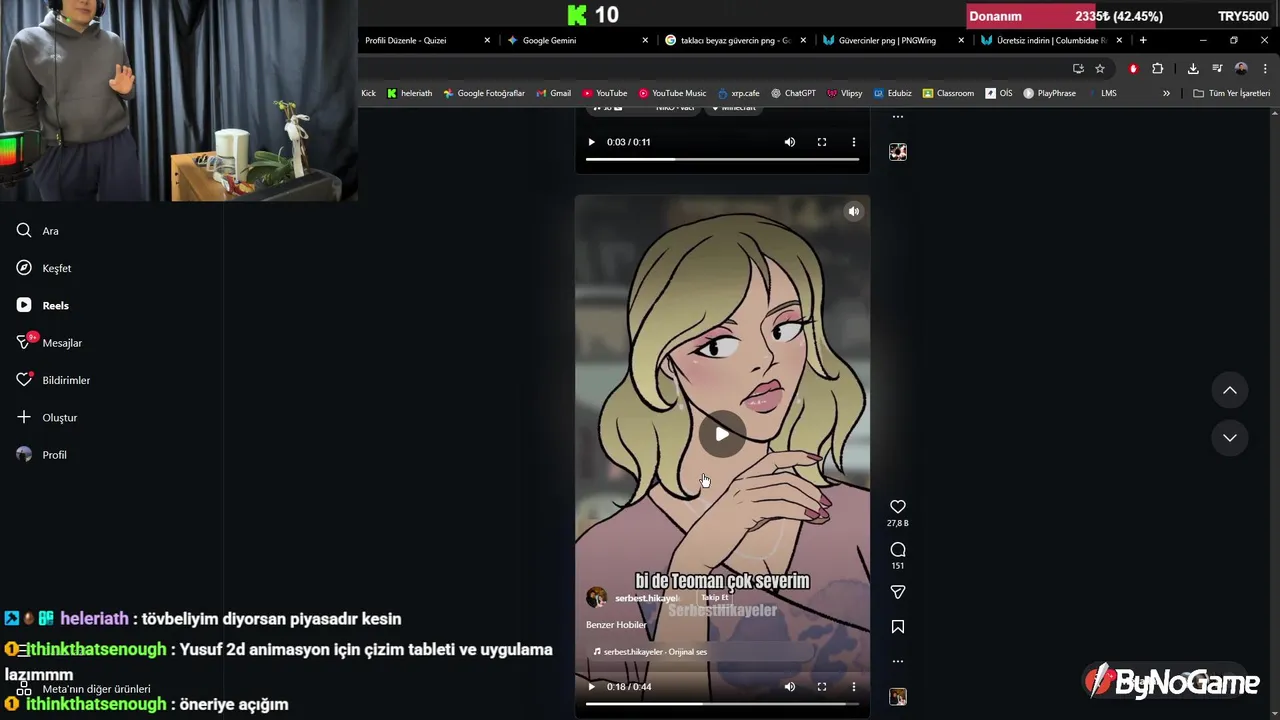Image resolution: width=1280 pixels, height=720 pixels.
Task: Open a new browser tab
Action: [x=1143, y=40]
